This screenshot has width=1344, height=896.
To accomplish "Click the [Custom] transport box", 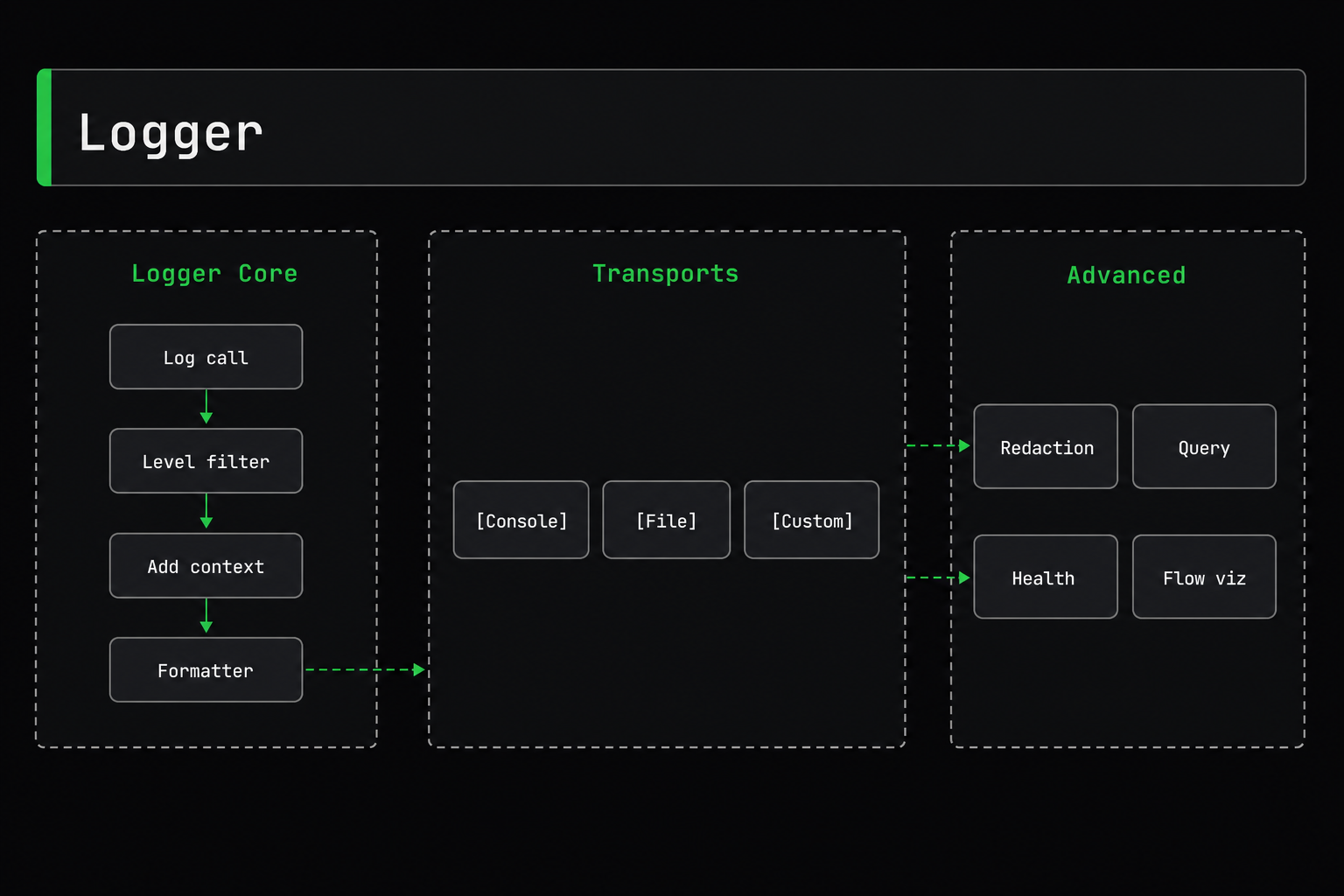I will 812,520.
